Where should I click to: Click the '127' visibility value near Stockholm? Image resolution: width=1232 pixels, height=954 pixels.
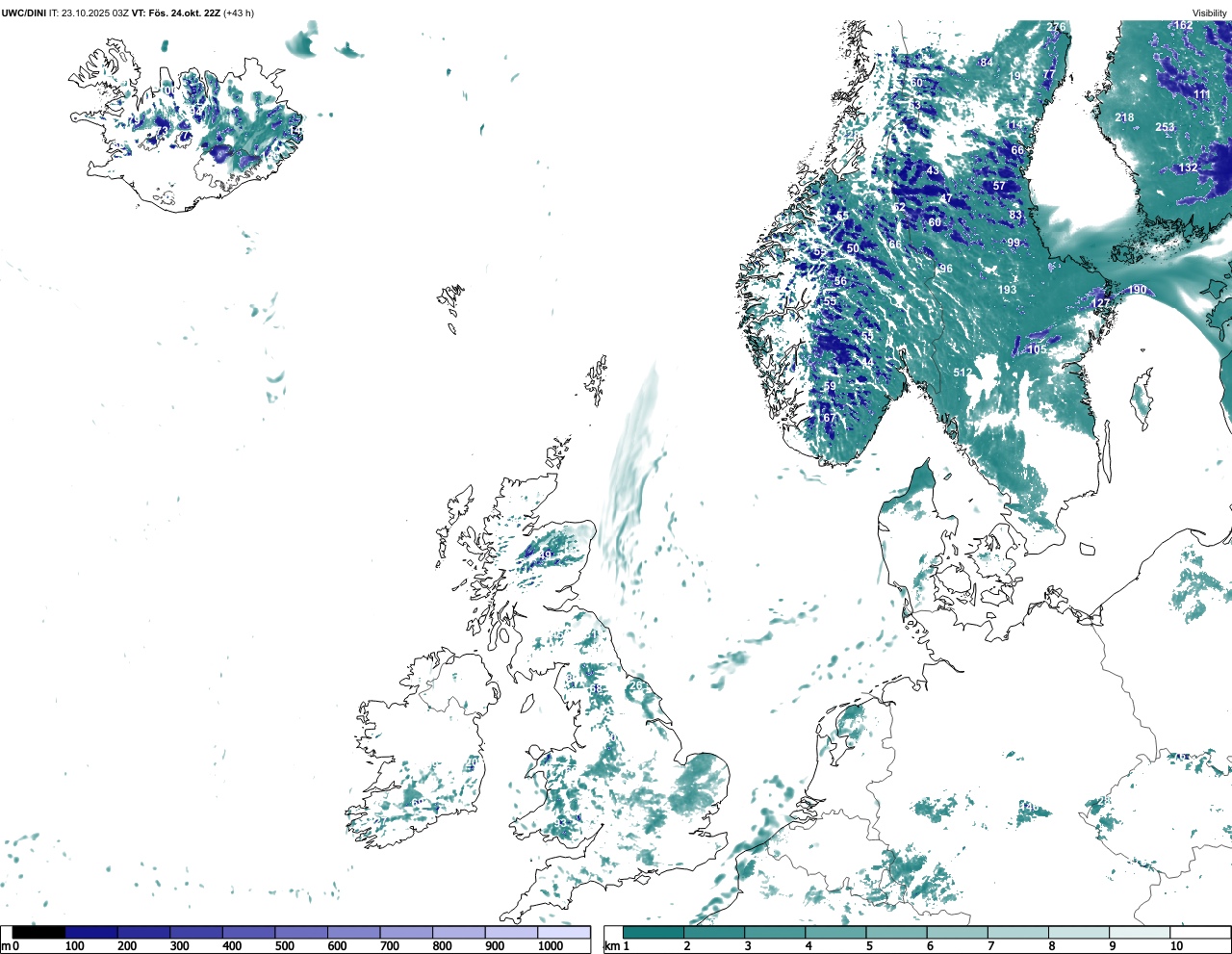tap(1100, 303)
